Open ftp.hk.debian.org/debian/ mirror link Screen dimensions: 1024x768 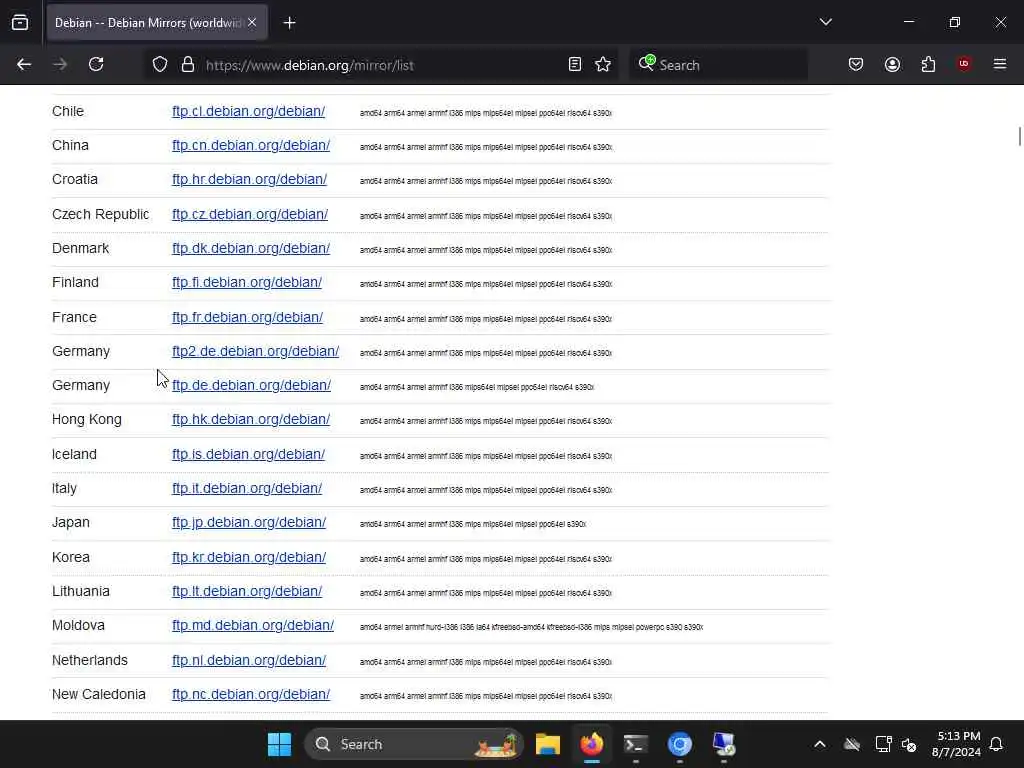point(251,419)
